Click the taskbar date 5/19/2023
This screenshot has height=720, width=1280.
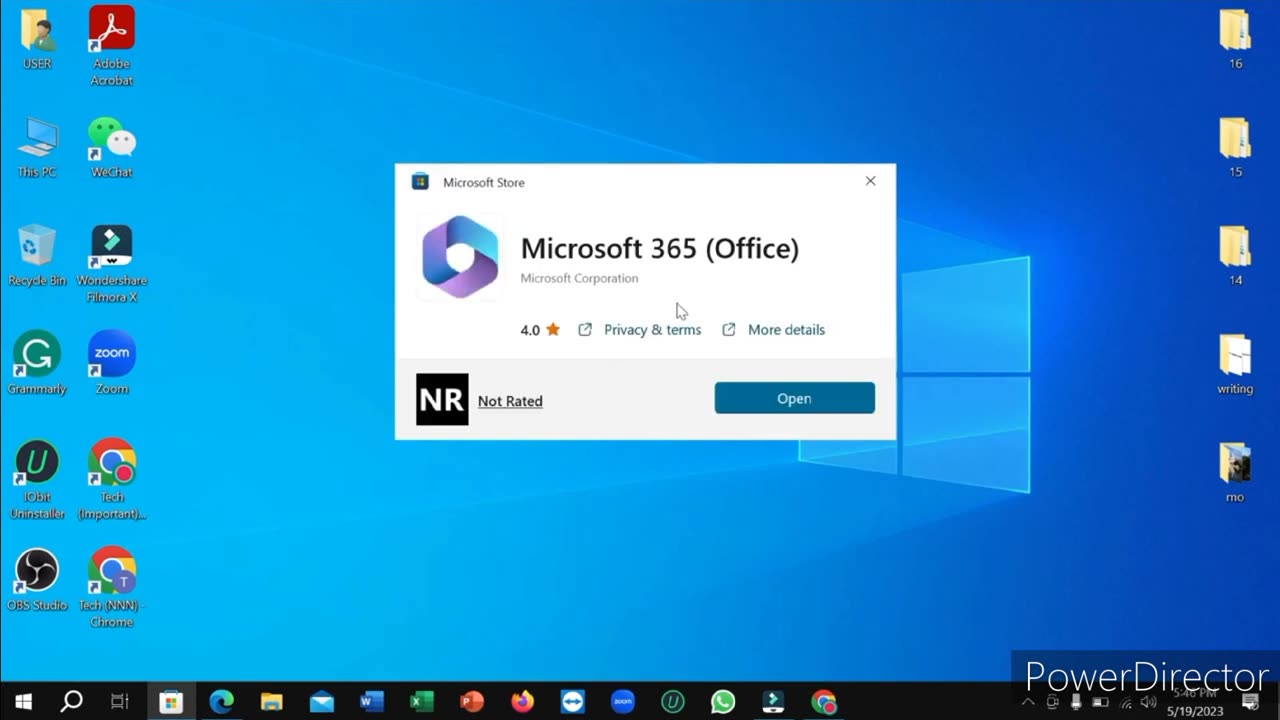tap(1195, 711)
